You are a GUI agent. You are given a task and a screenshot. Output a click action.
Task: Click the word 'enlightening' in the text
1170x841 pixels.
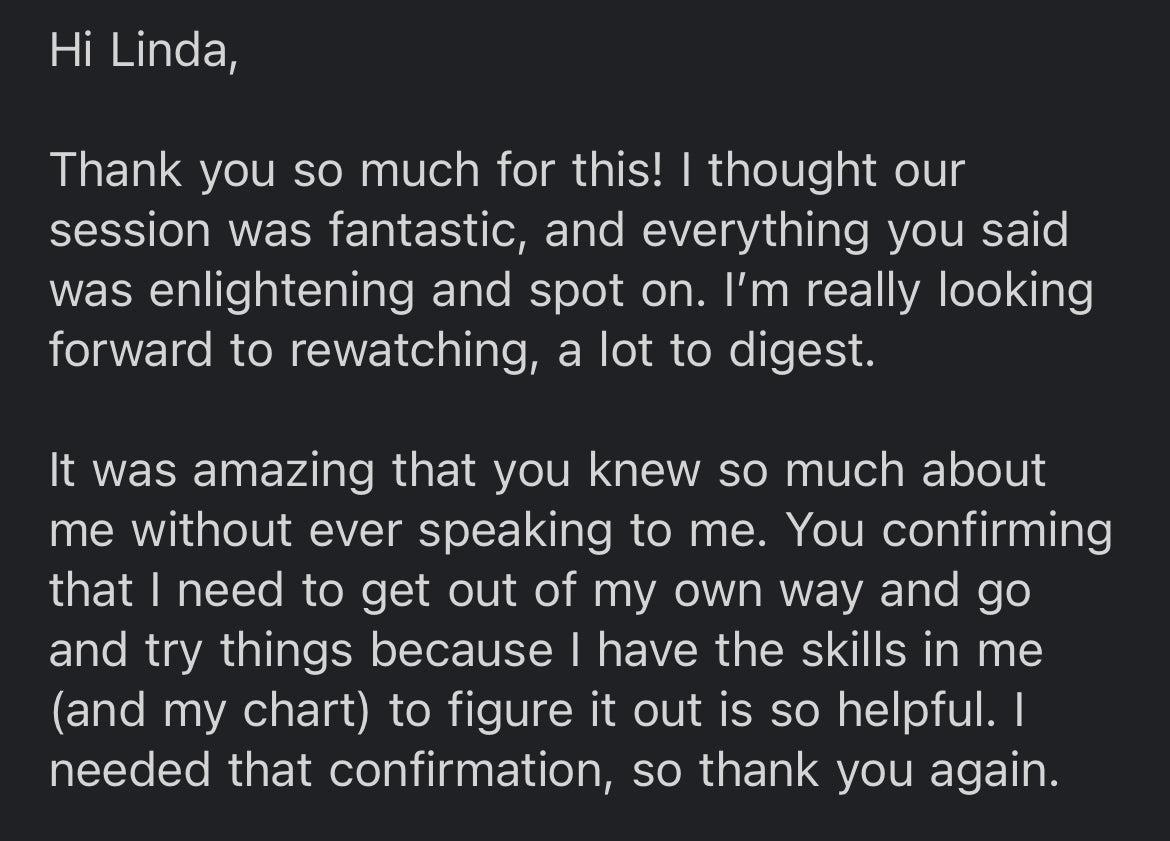[x=279, y=291]
